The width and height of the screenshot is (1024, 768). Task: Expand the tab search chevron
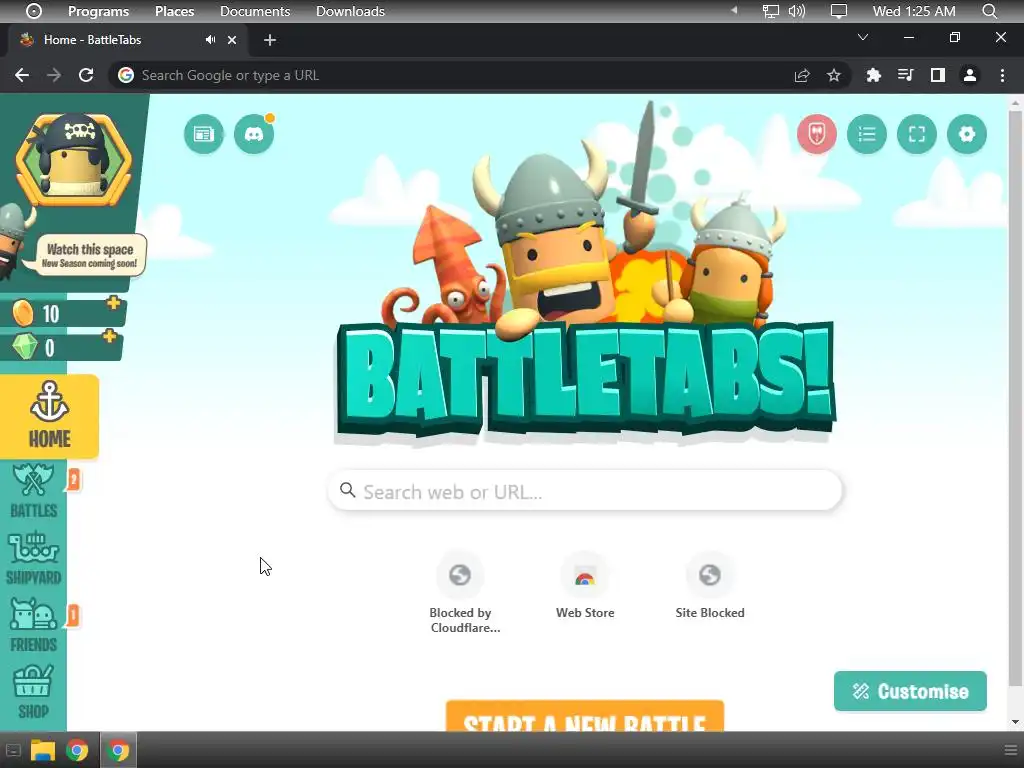click(863, 37)
